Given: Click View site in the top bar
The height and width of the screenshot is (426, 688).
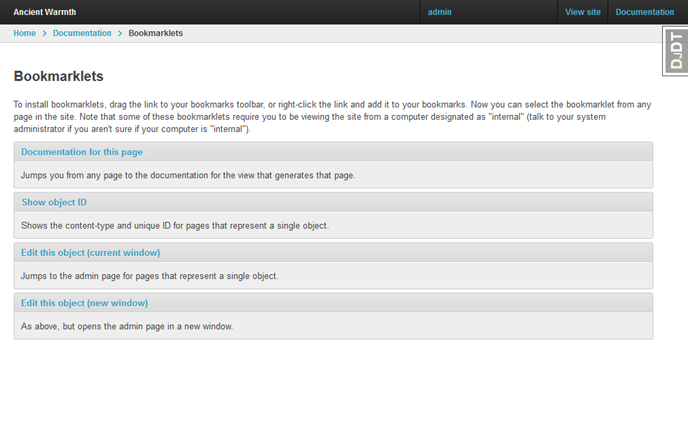Looking at the screenshot, I should tap(583, 12).
